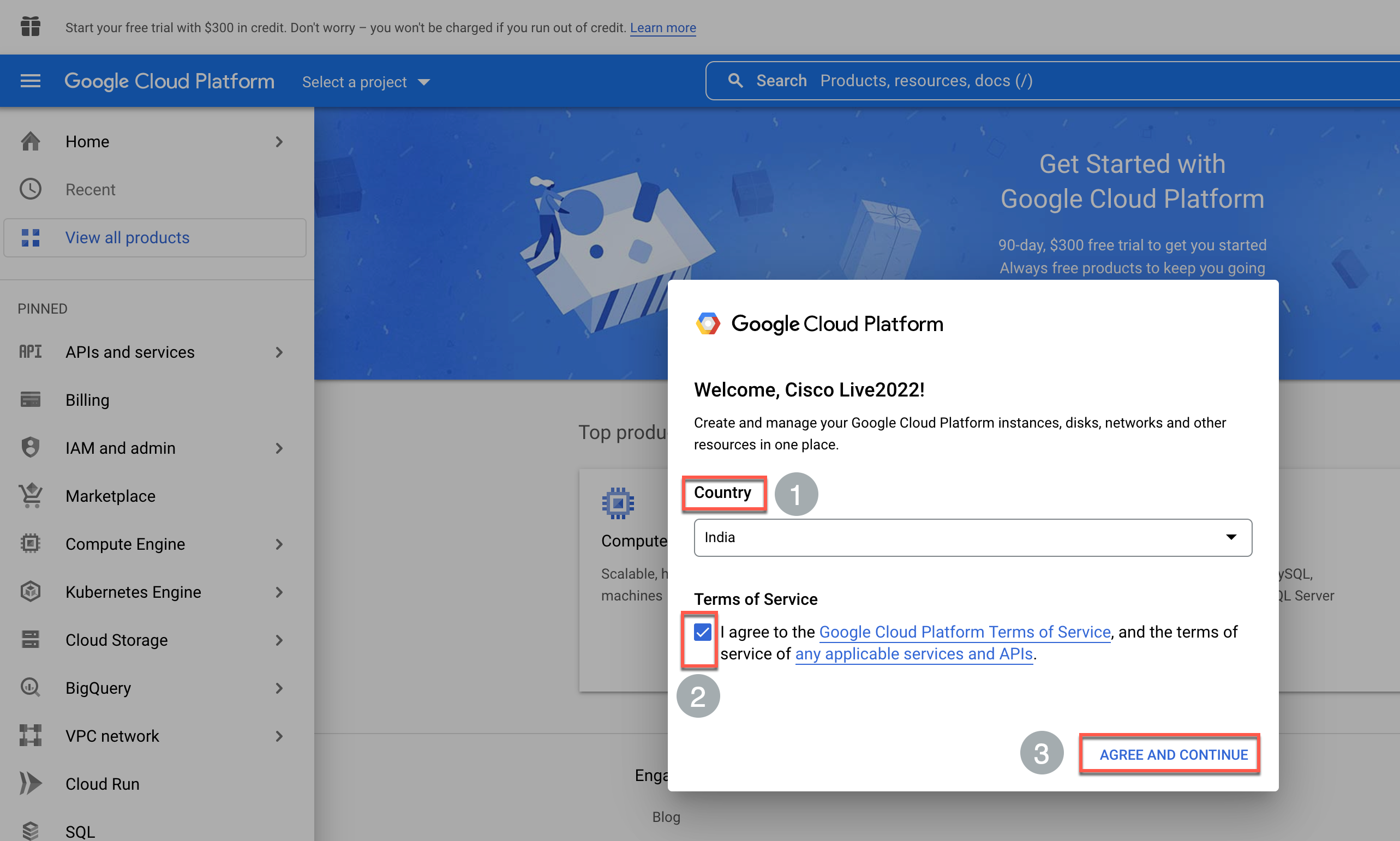Open the hamburger navigation menu
Screen dimensions: 1400x841
click(x=30, y=81)
